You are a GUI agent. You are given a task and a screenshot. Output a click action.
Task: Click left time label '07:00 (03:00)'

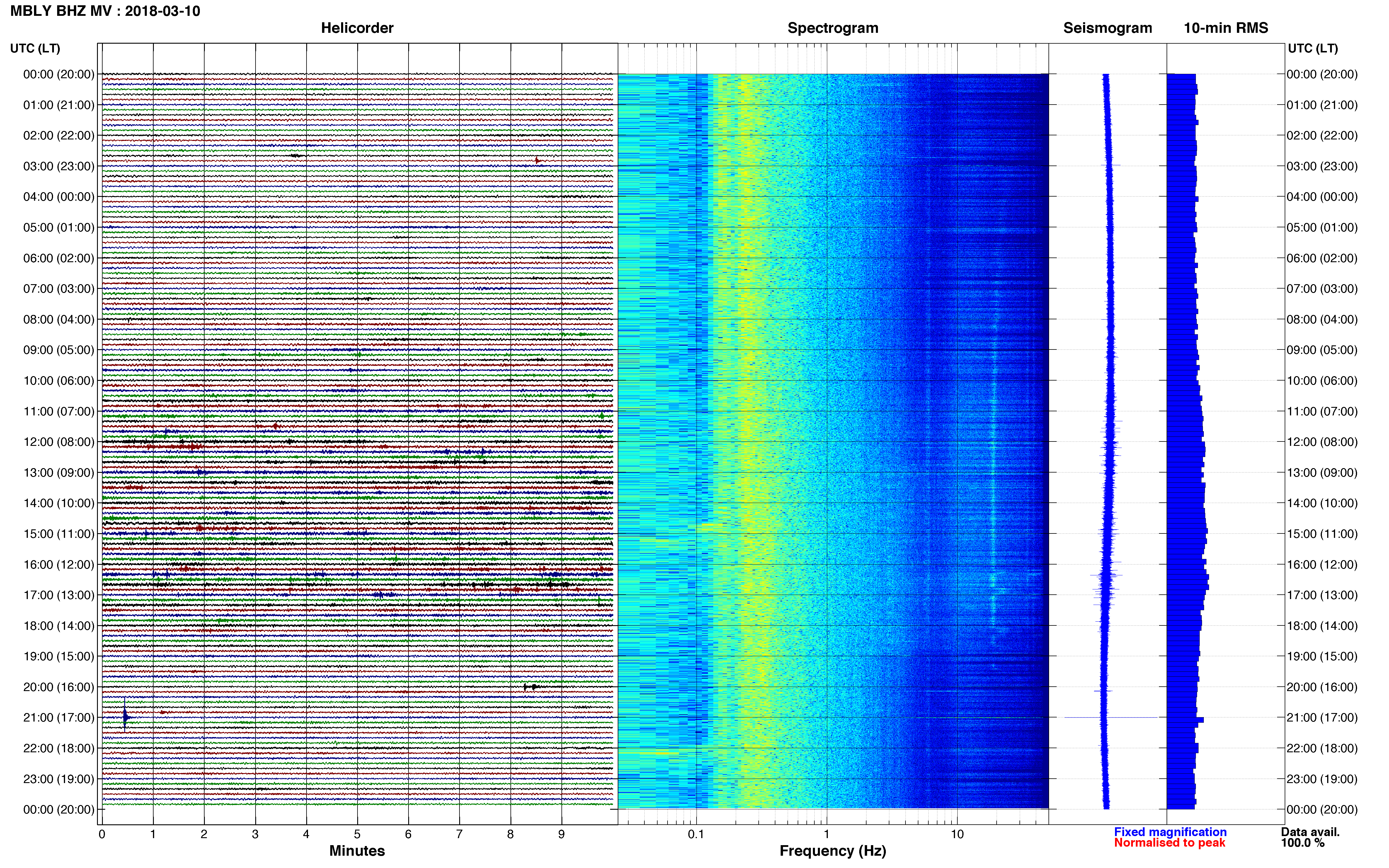(x=59, y=289)
